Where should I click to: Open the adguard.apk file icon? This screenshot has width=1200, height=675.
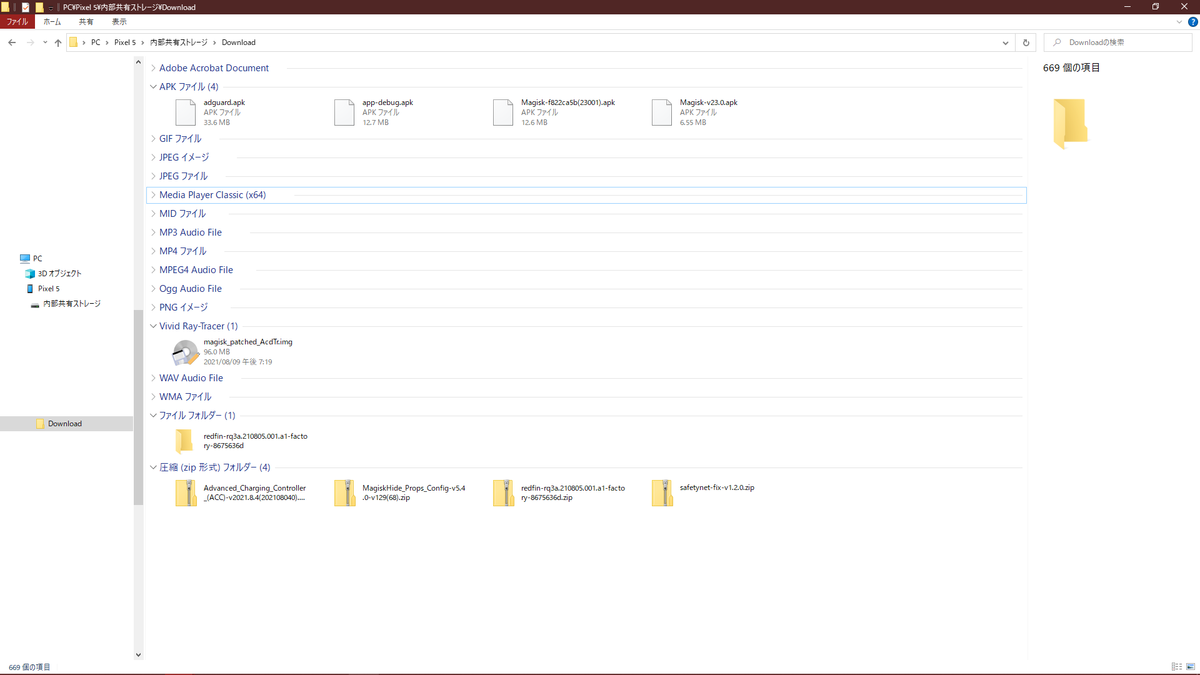click(x=185, y=112)
